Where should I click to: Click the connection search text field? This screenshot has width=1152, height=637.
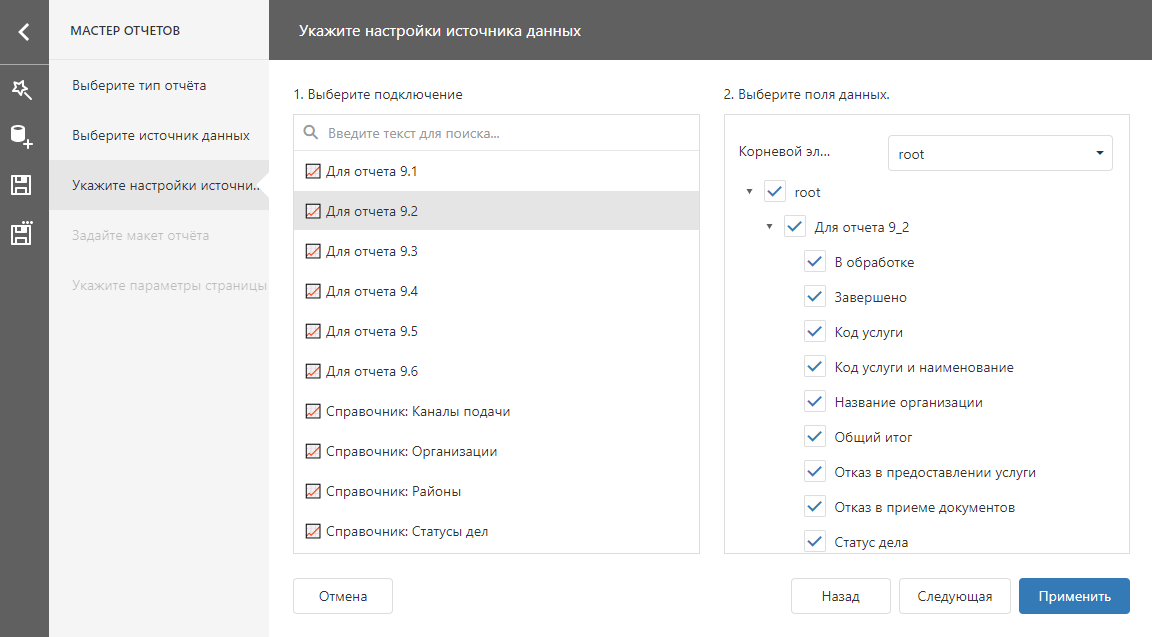coord(510,133)
